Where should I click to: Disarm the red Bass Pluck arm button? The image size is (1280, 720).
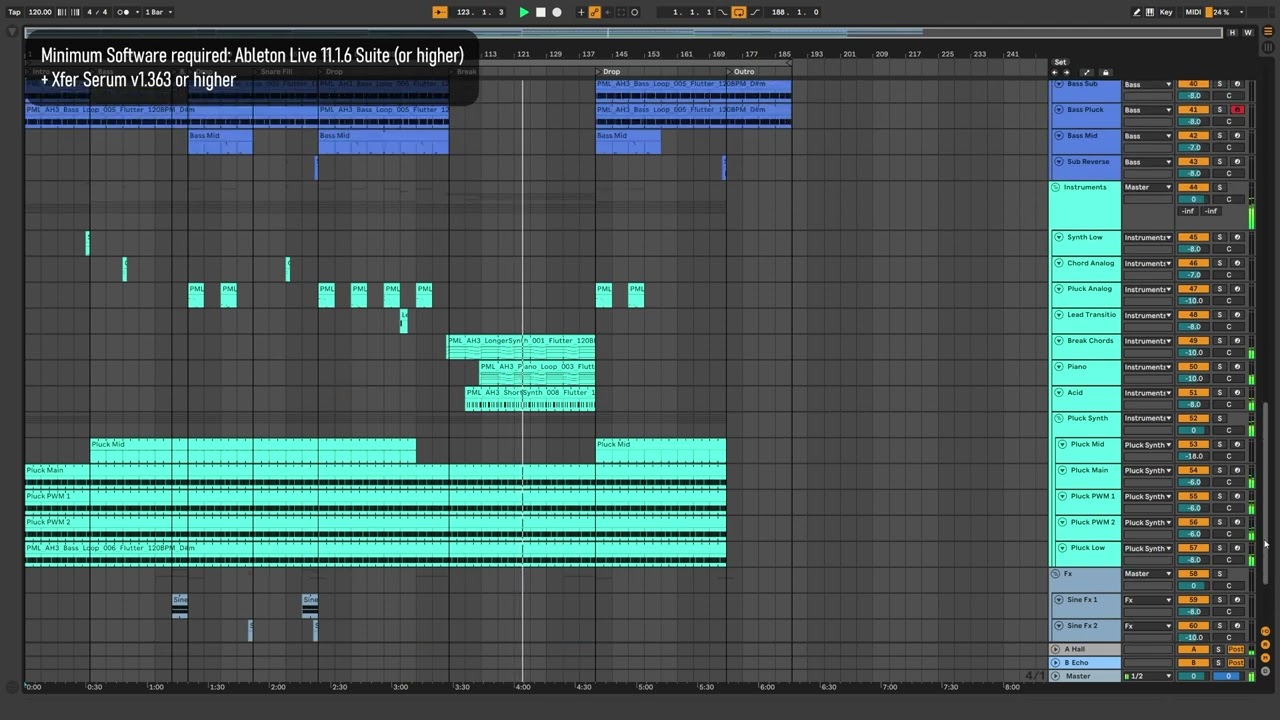point(1237,110)
